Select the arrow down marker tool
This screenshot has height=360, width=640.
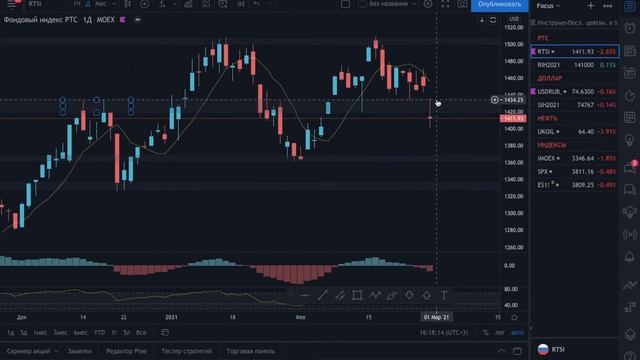[x=409, y=296]
